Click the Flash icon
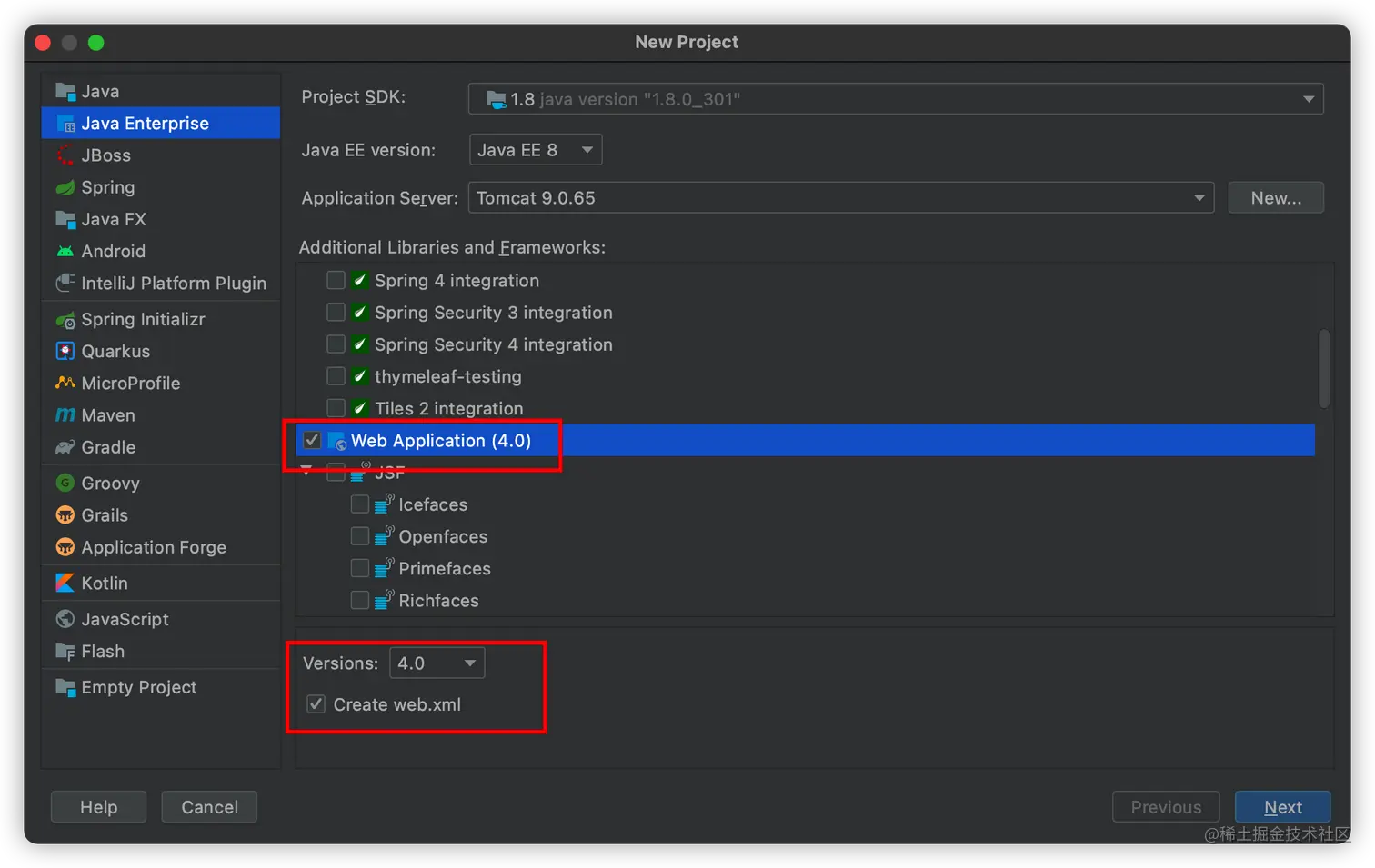This screenshot has width=1375, height=868. tap(65, 651)
